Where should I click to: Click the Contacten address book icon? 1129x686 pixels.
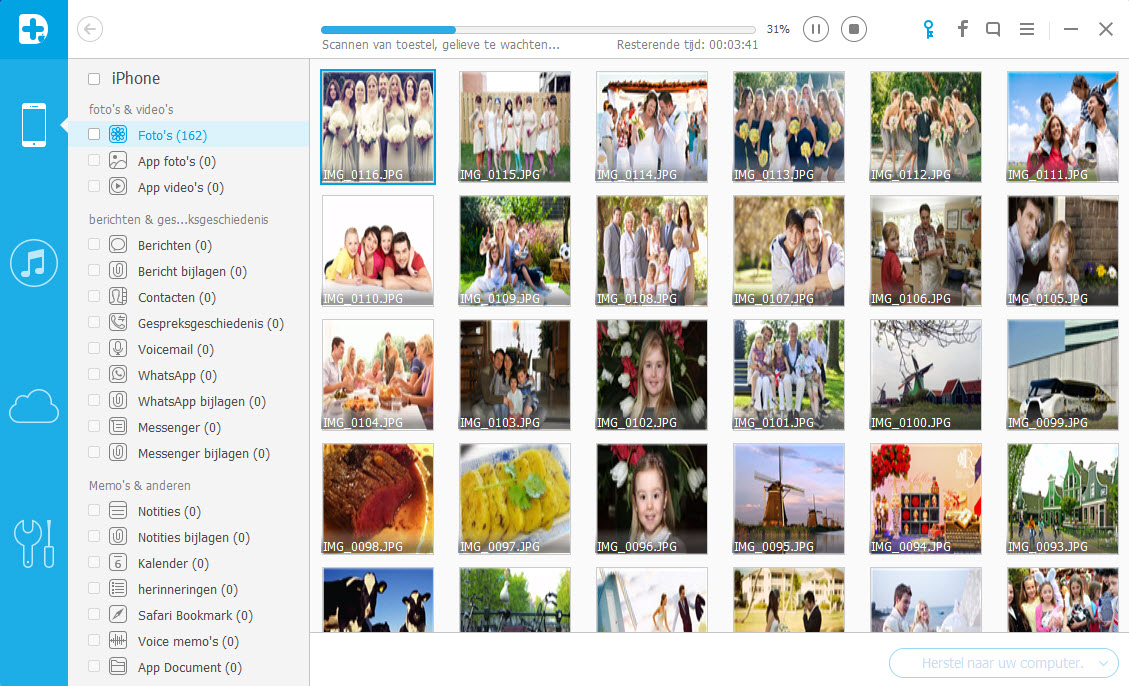(x=118, y=297)
